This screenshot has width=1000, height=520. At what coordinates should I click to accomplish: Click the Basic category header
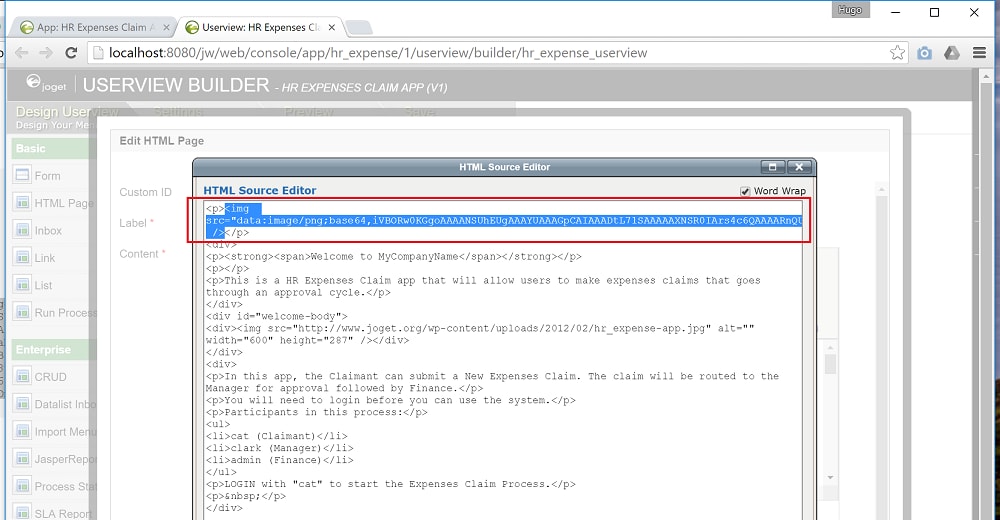pyautogui.click(x=54, y=148)
